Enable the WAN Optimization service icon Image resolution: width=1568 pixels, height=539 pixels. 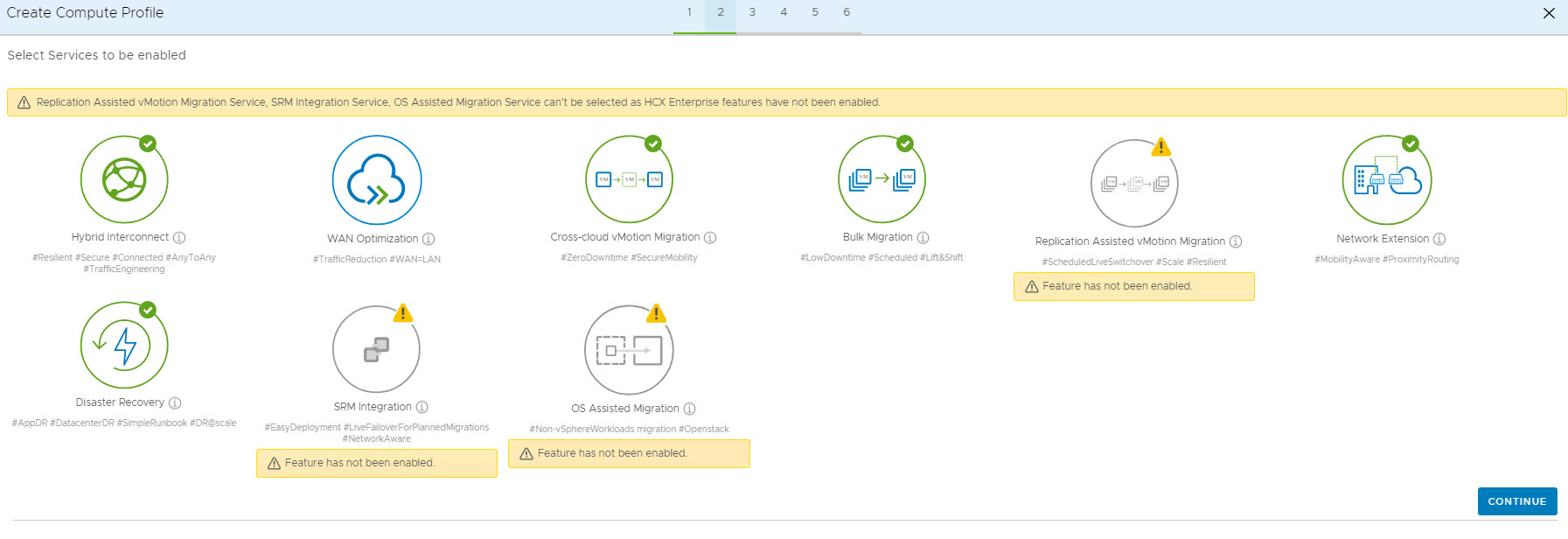pos(377,180)
